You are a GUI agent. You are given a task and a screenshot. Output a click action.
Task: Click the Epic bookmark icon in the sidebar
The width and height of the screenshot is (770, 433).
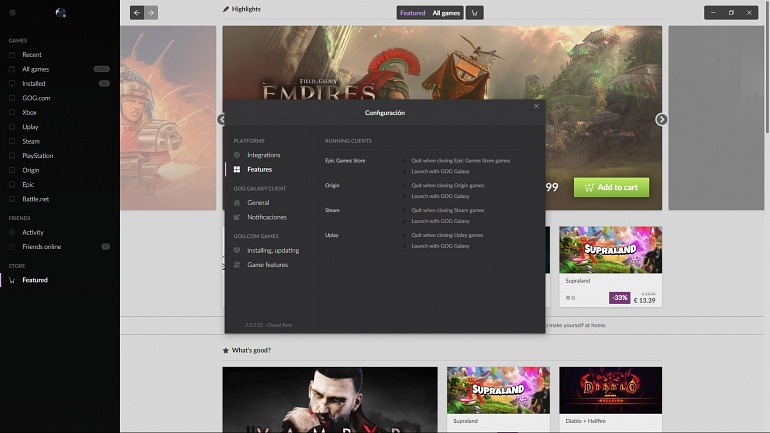click(x=12, y=185)
